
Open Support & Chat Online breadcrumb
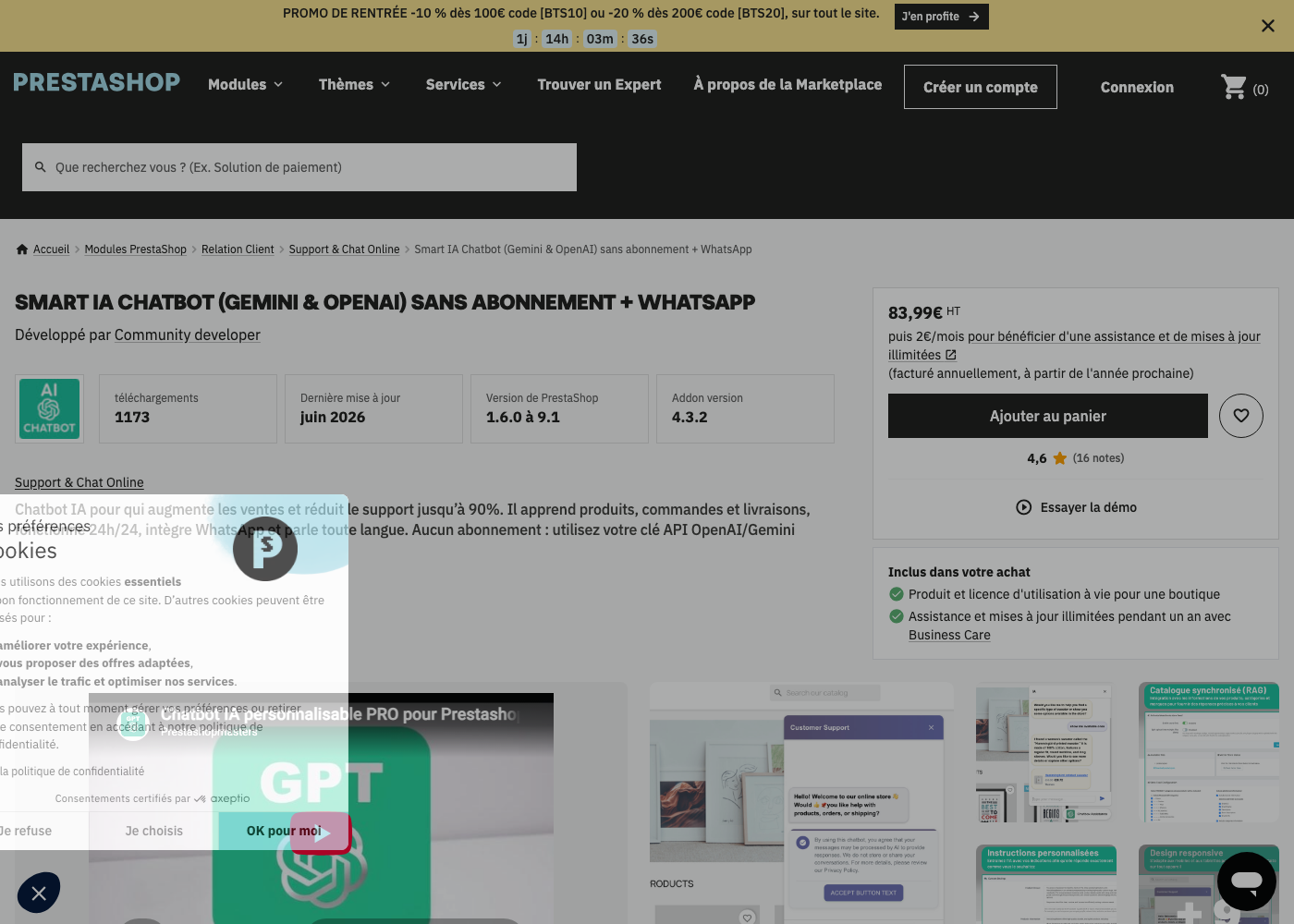coord(345,249)
